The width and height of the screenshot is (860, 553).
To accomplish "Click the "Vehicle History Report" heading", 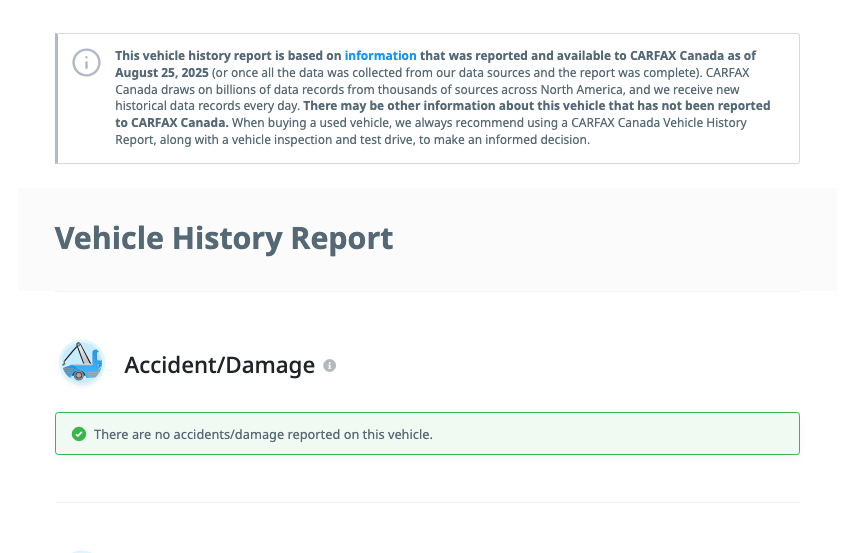I will (223, 239).
